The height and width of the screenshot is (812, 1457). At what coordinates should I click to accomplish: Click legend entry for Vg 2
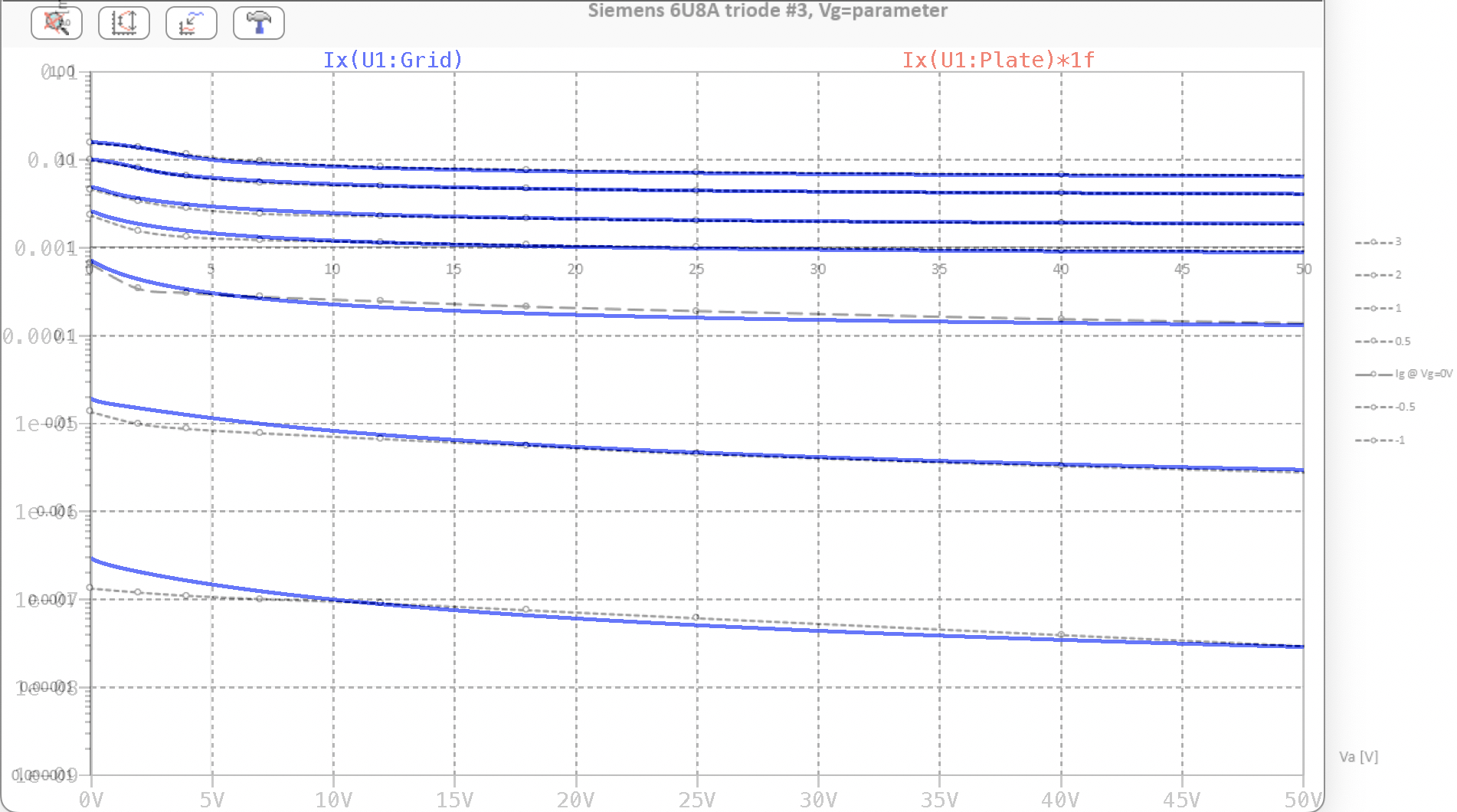(x=1378, y=275)
